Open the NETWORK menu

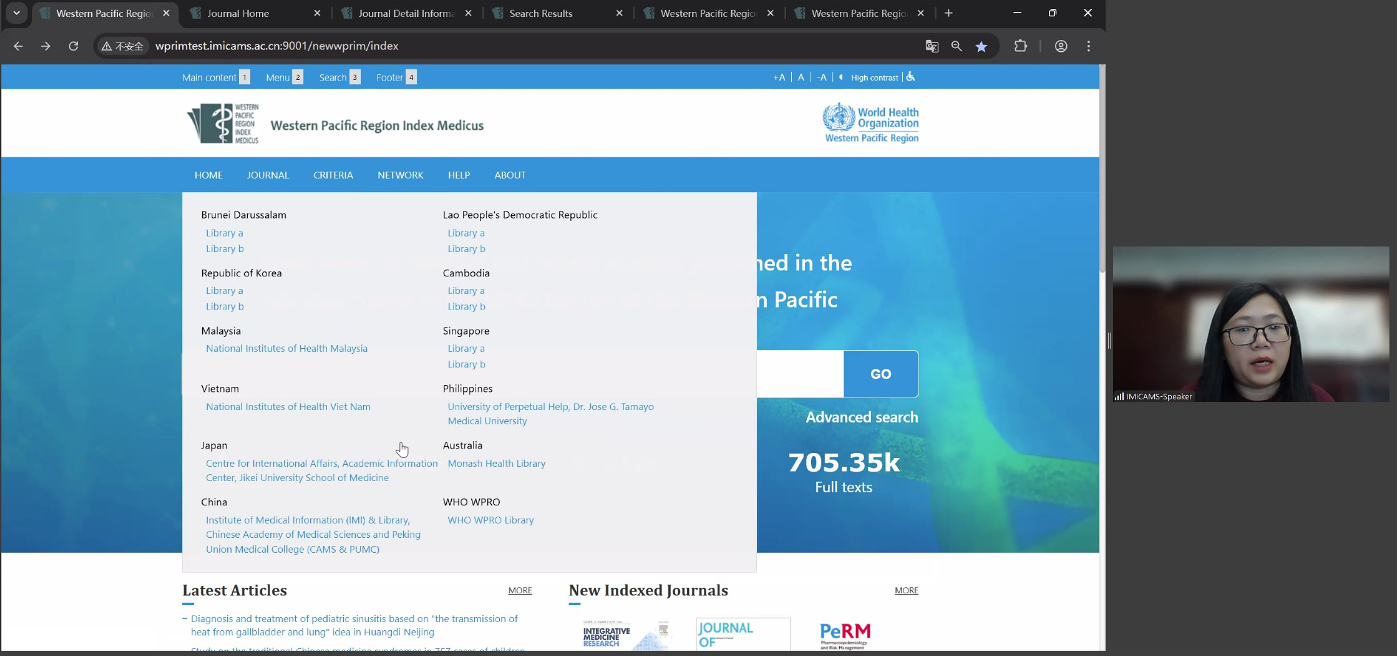coord(400,175)
